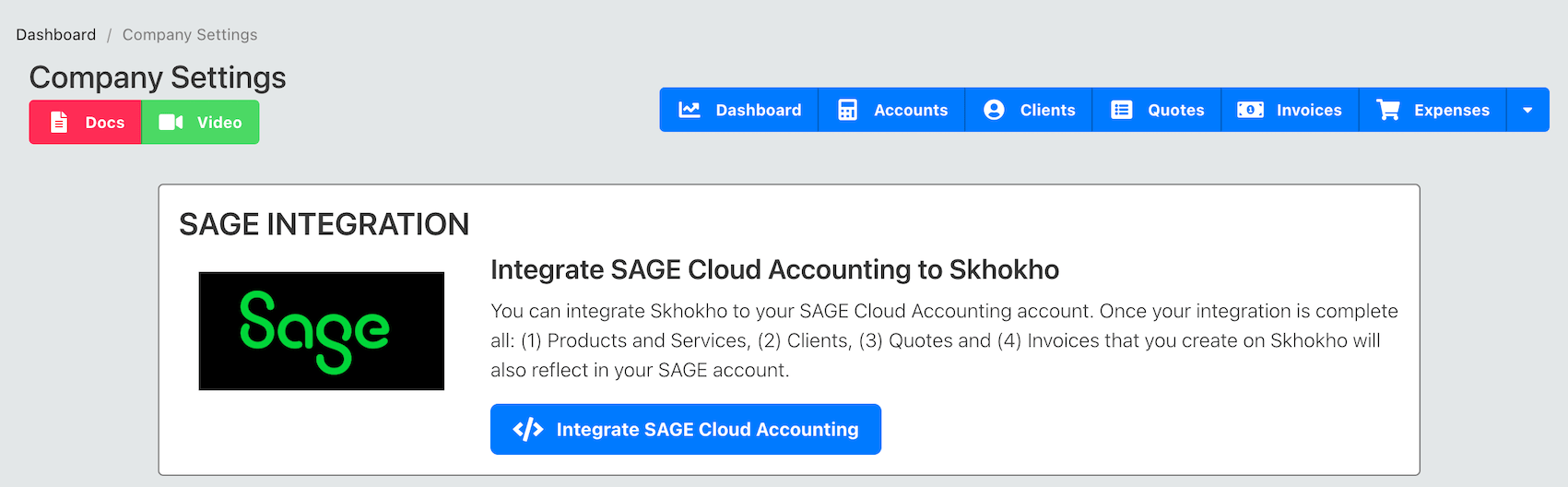
Task: Open the Invoices section
Action: [1290, 110]
